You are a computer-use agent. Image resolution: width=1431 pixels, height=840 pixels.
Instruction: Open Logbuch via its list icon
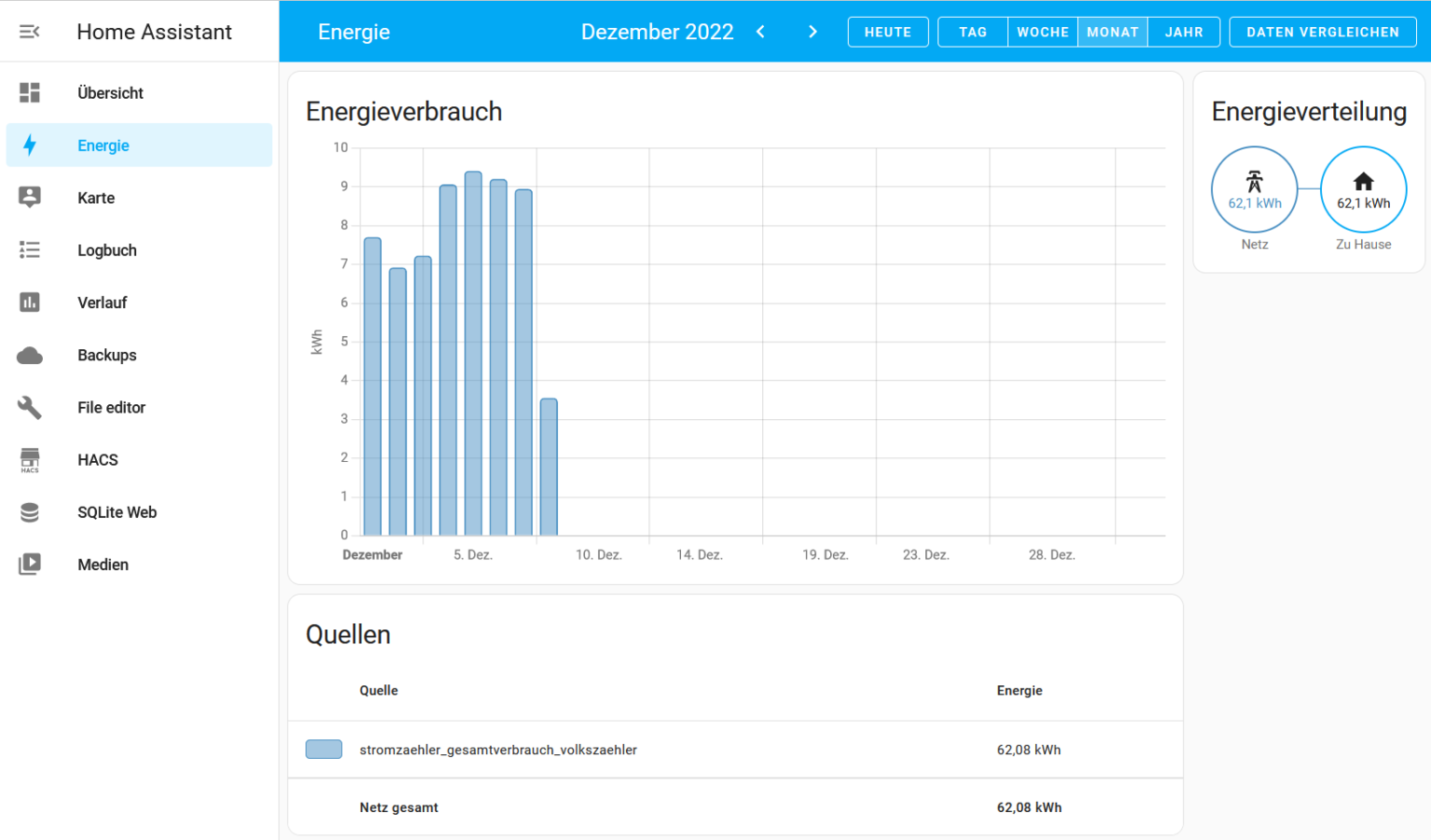(30, 250)
